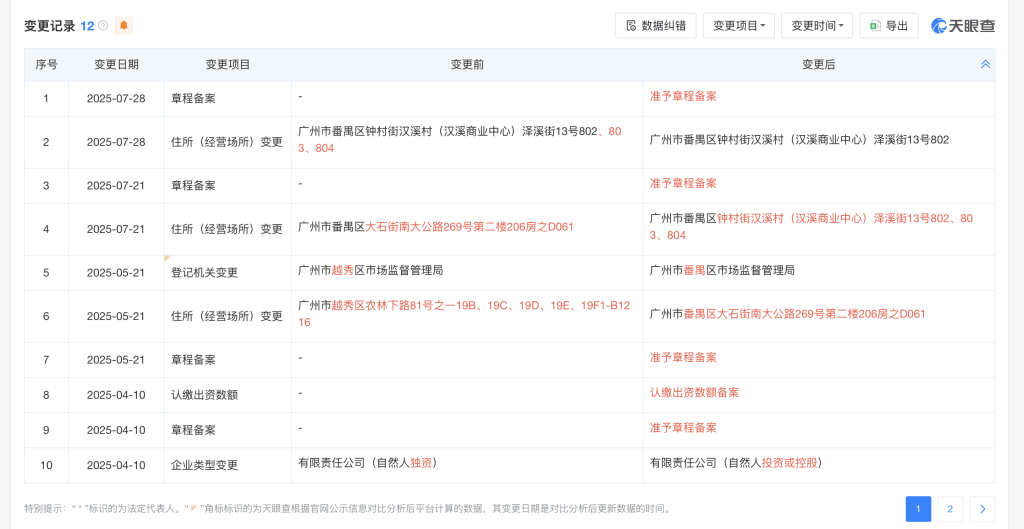Screen dimensions: 1024x529
Task: Click 准予章程备案 in row 1
Action: point(683,97)
